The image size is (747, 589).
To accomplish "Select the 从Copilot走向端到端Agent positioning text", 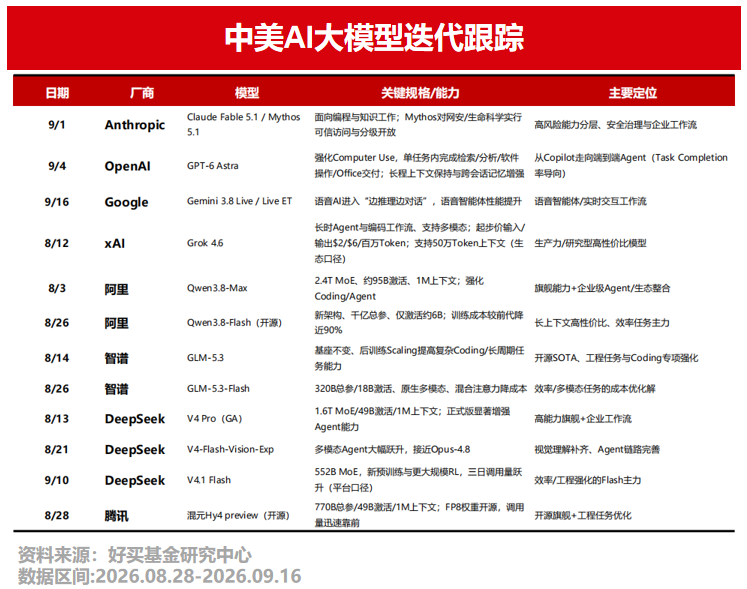I will (x=631, y=165).
